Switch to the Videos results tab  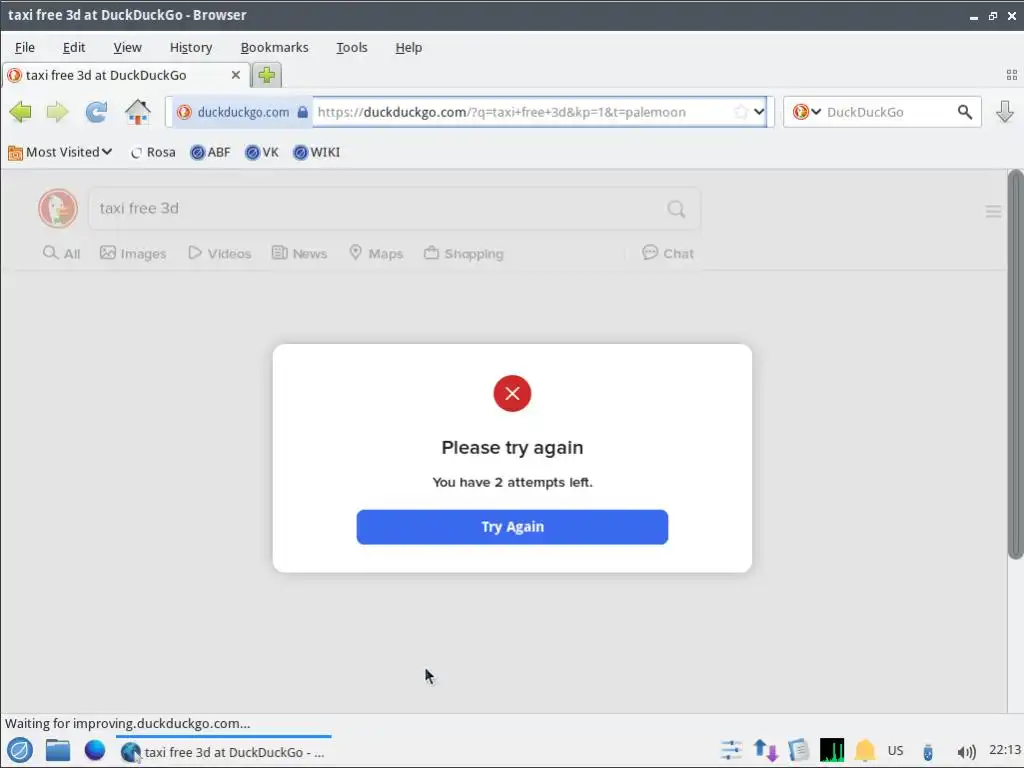(x=219, y=253)
